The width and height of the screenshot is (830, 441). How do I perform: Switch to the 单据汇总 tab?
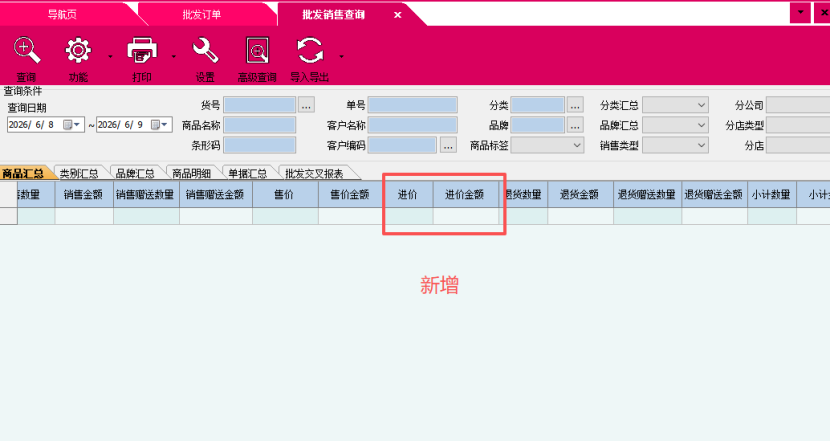tap(248, 173)
